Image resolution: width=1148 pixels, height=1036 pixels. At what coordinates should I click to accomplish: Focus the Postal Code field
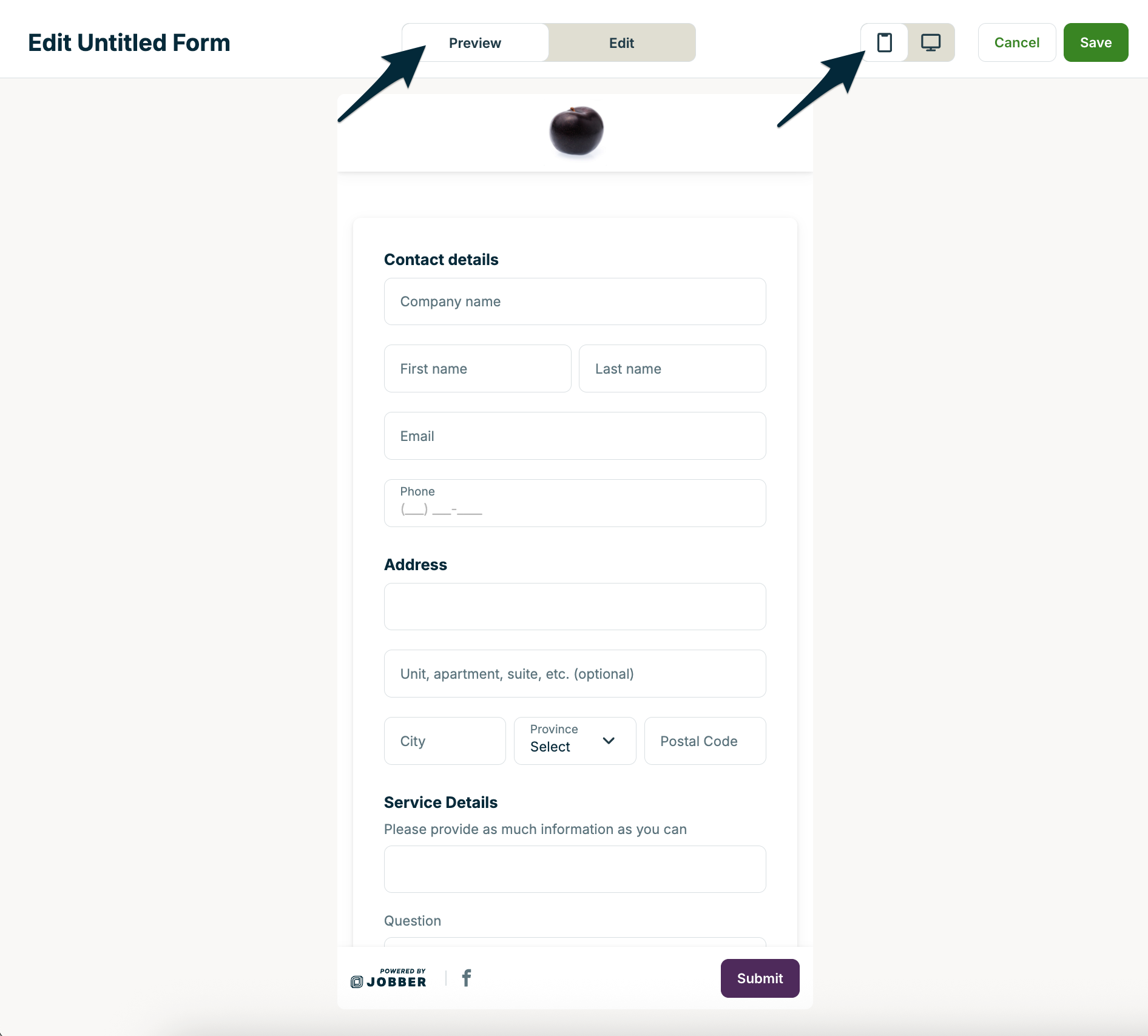tap(704, 741)
